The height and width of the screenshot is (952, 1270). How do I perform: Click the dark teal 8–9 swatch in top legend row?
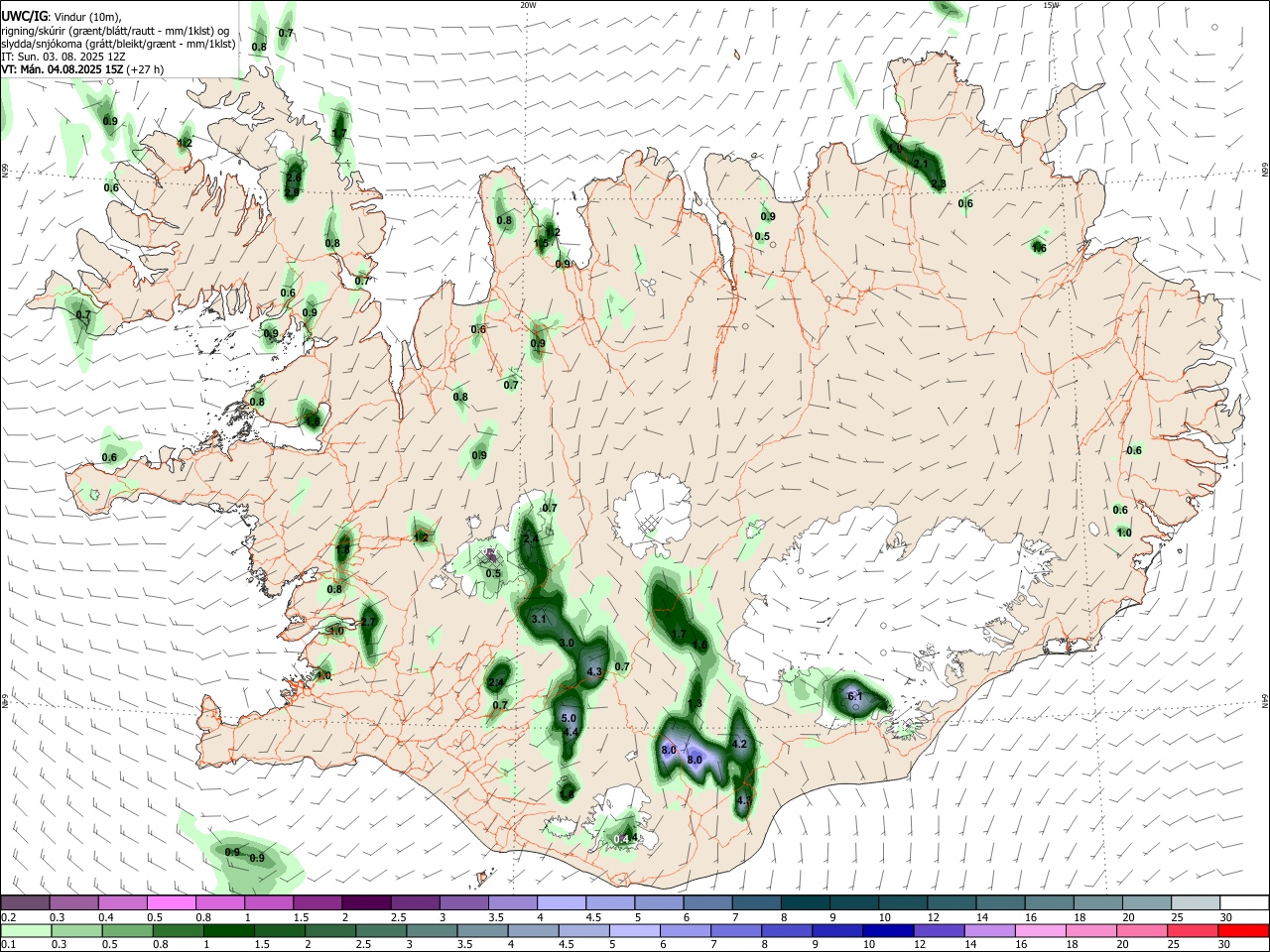coord(805,902)
